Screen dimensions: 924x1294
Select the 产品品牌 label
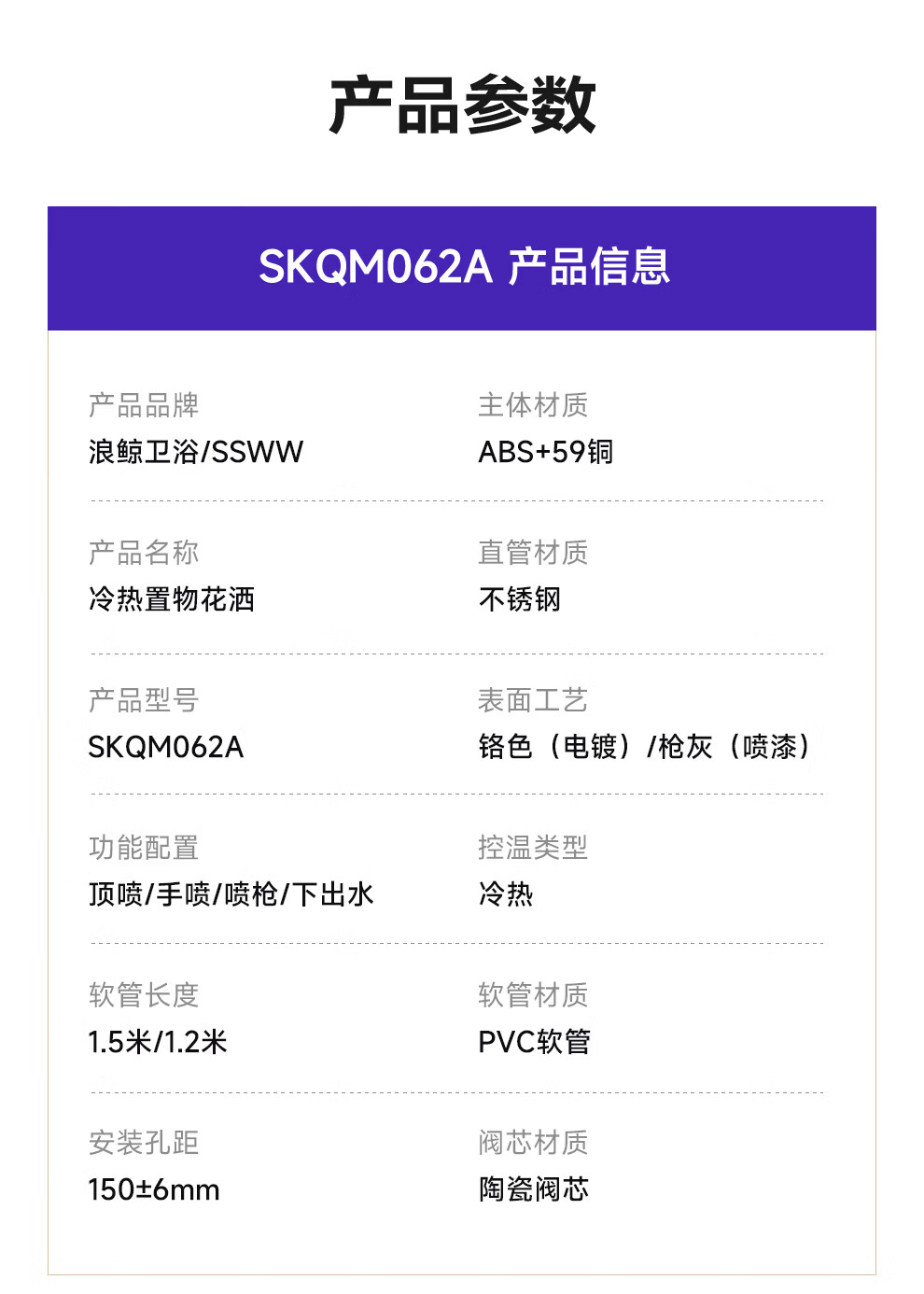coord(144,405)
